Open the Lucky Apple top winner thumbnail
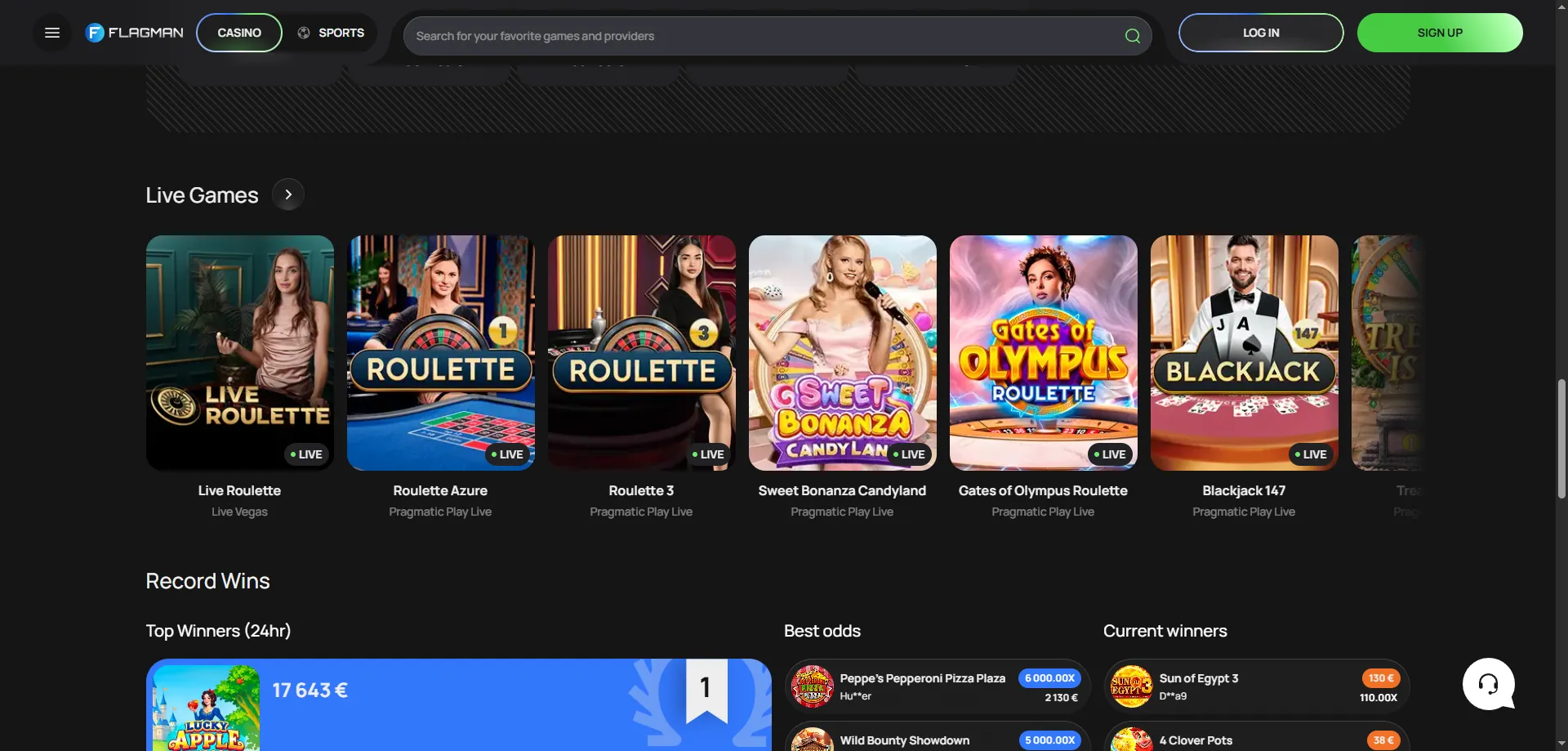This screenshot has height=751, width=1568. point(206,708)
